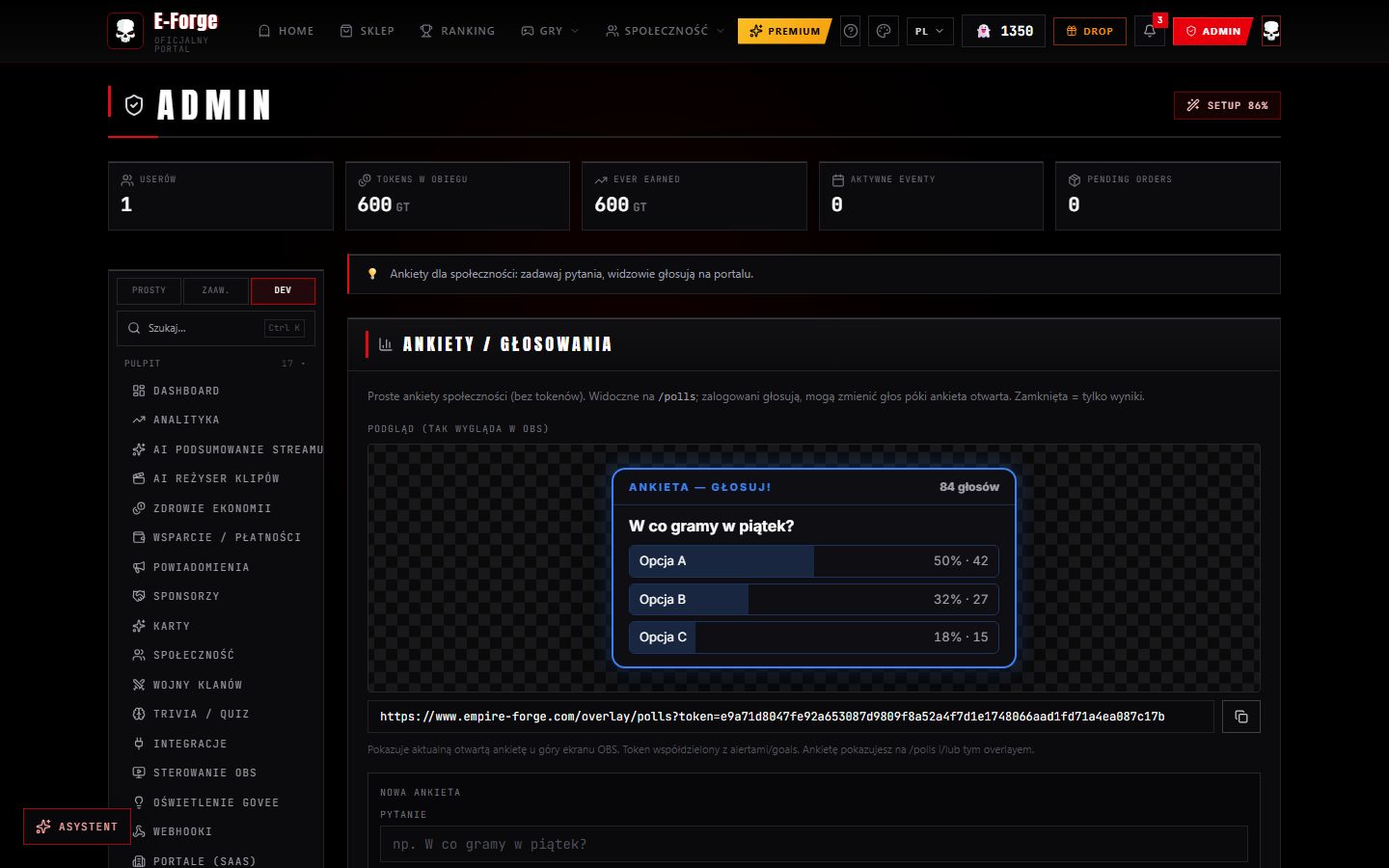1389x868 pixels.
Task: Open the PL language selector
Action: pyautogui.click(x=930, y=31)
